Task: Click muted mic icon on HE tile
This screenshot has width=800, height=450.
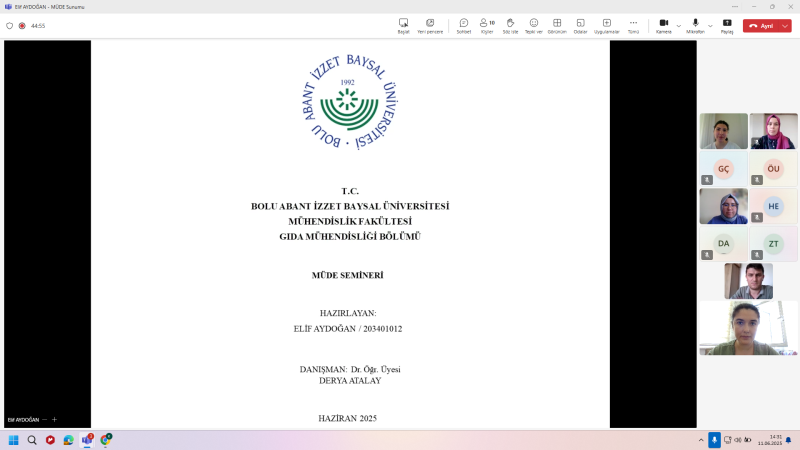Action: [757, 217]
